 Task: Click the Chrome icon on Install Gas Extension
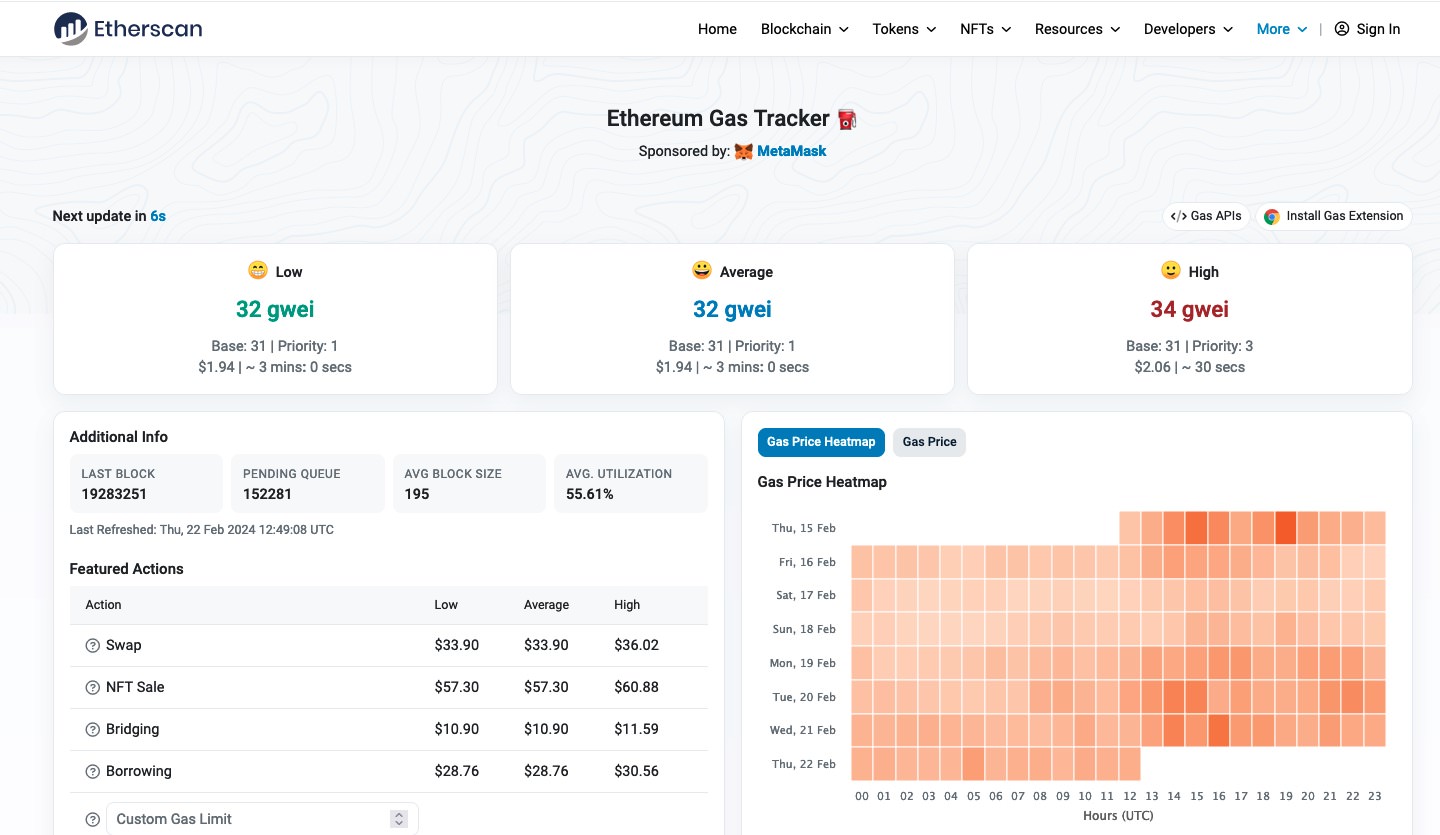click(x=1272, y=216)
